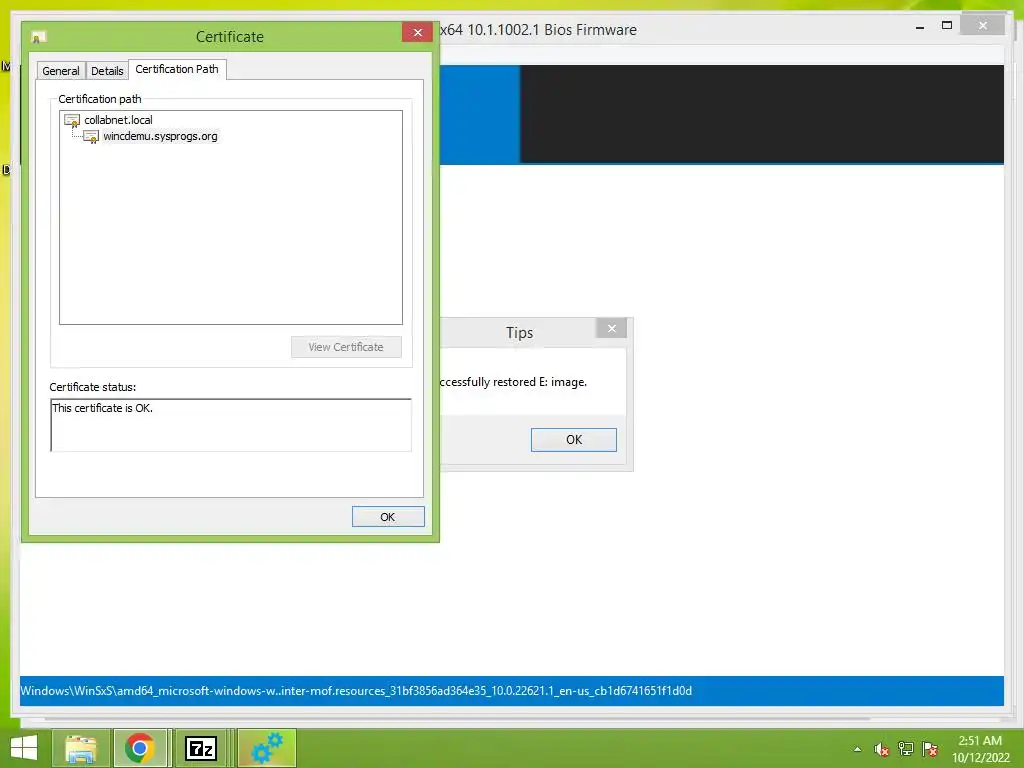Image resolution: width=1024 pixels, height=768 pixels.
Task: Show hidden tray icons arrow
Action: point(857,749)
